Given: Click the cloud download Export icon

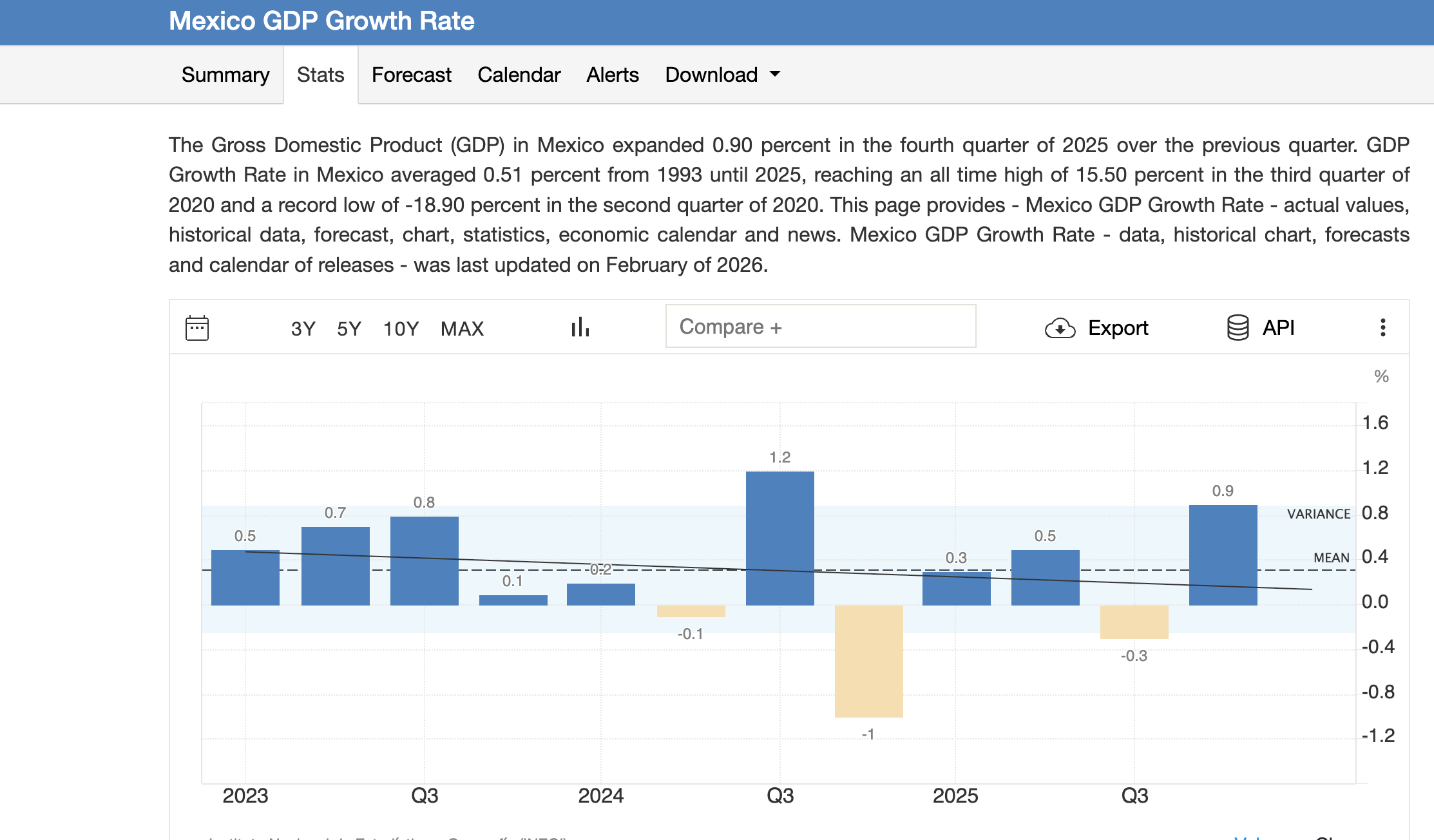Looking at the screenshot, I should coord(1060,328).
